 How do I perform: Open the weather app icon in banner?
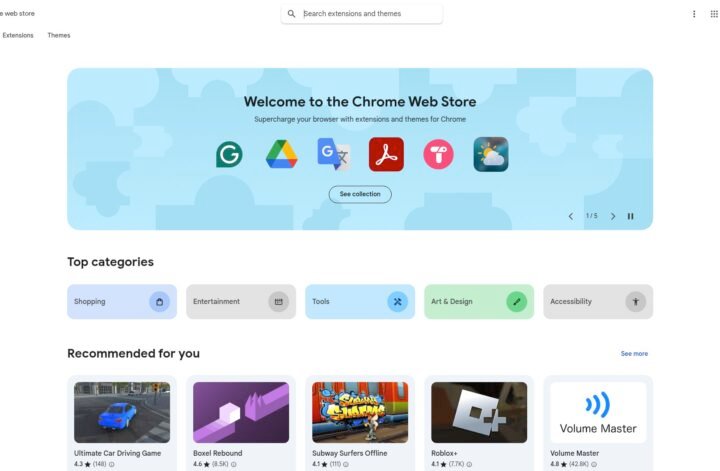(491, 154)
